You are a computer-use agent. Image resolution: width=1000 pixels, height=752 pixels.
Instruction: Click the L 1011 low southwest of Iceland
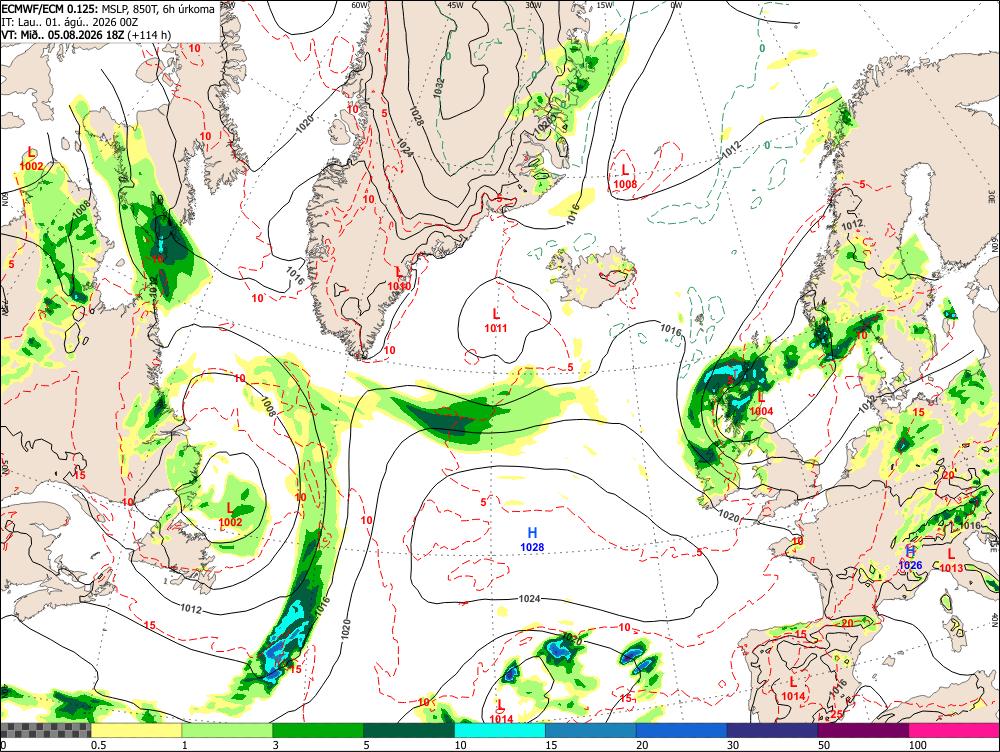(496, 320)
